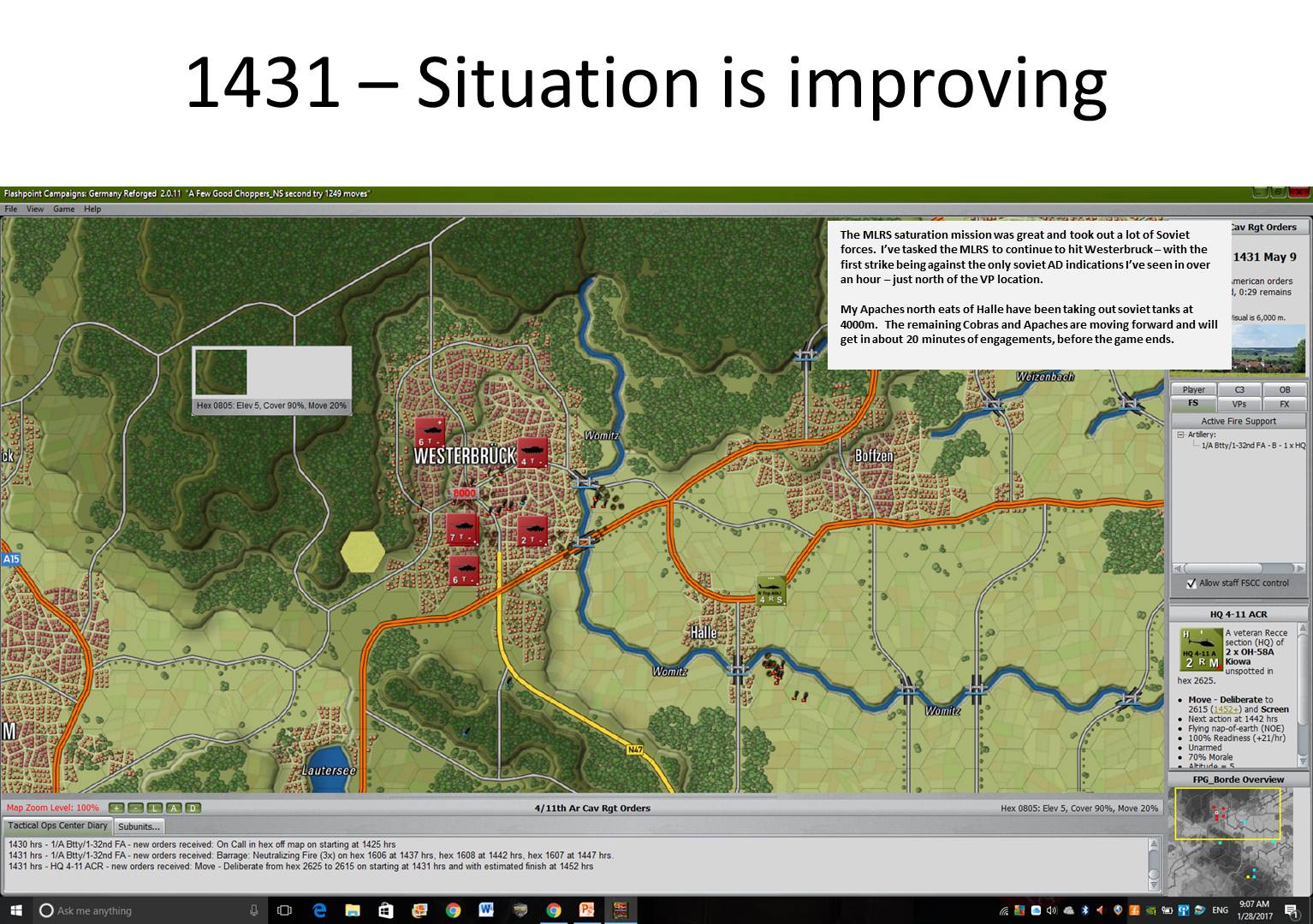Click the HQ 4-11 A unit counter in info panel
The height and width of the screenshot is (924, 1313).
tap(1200, 649)
